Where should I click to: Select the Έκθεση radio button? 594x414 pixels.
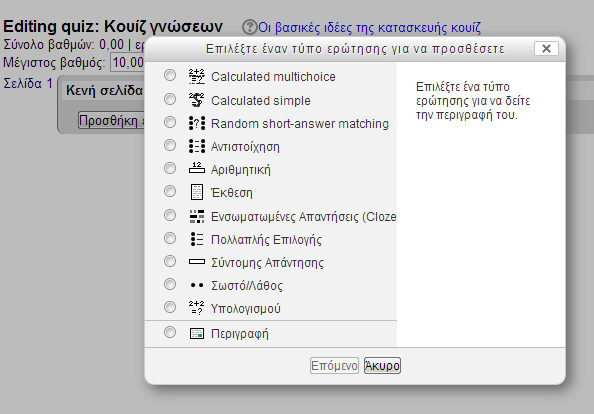point(170,191)
